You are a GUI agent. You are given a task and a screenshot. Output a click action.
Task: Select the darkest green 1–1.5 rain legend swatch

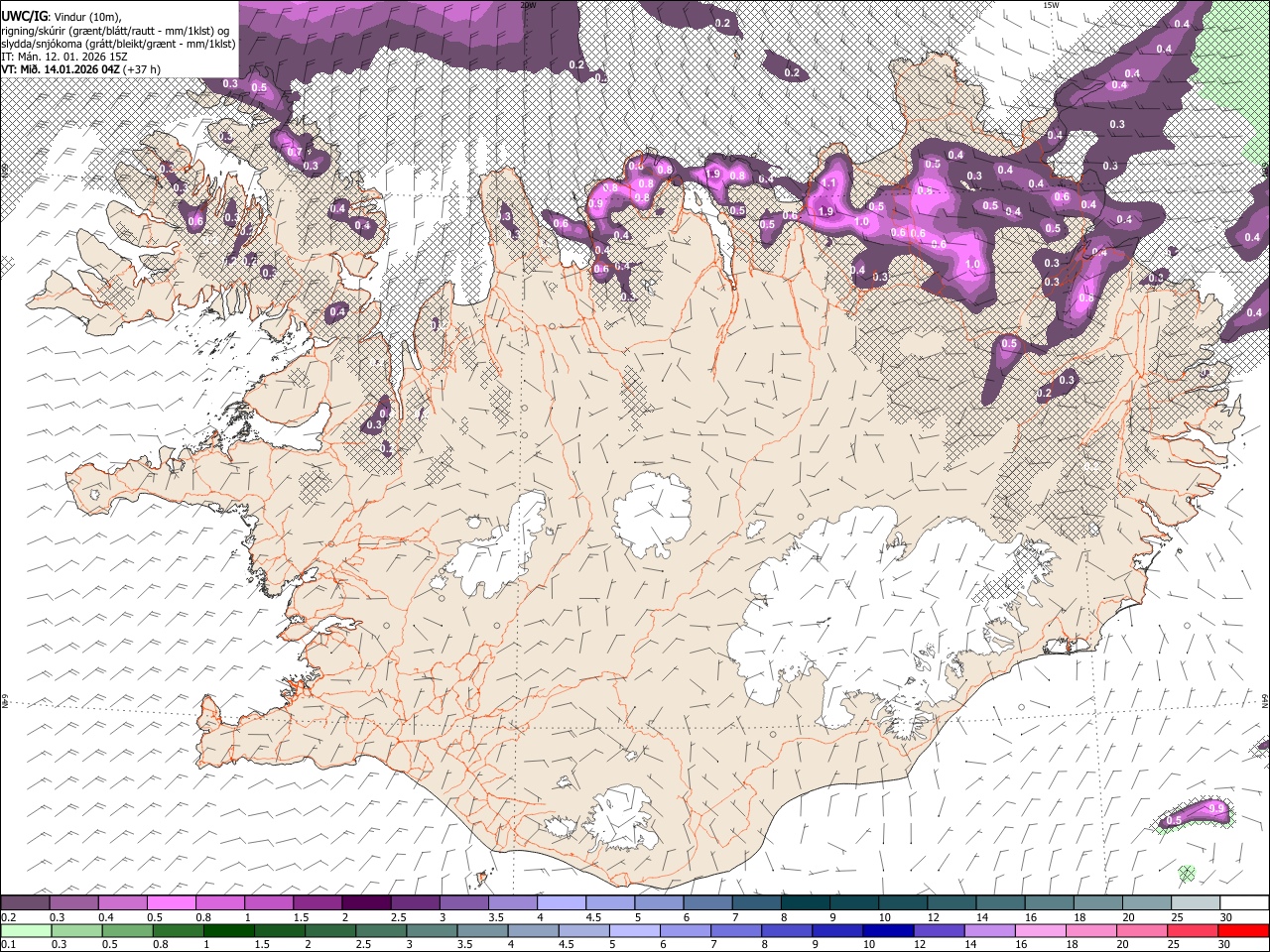(228, 930)
